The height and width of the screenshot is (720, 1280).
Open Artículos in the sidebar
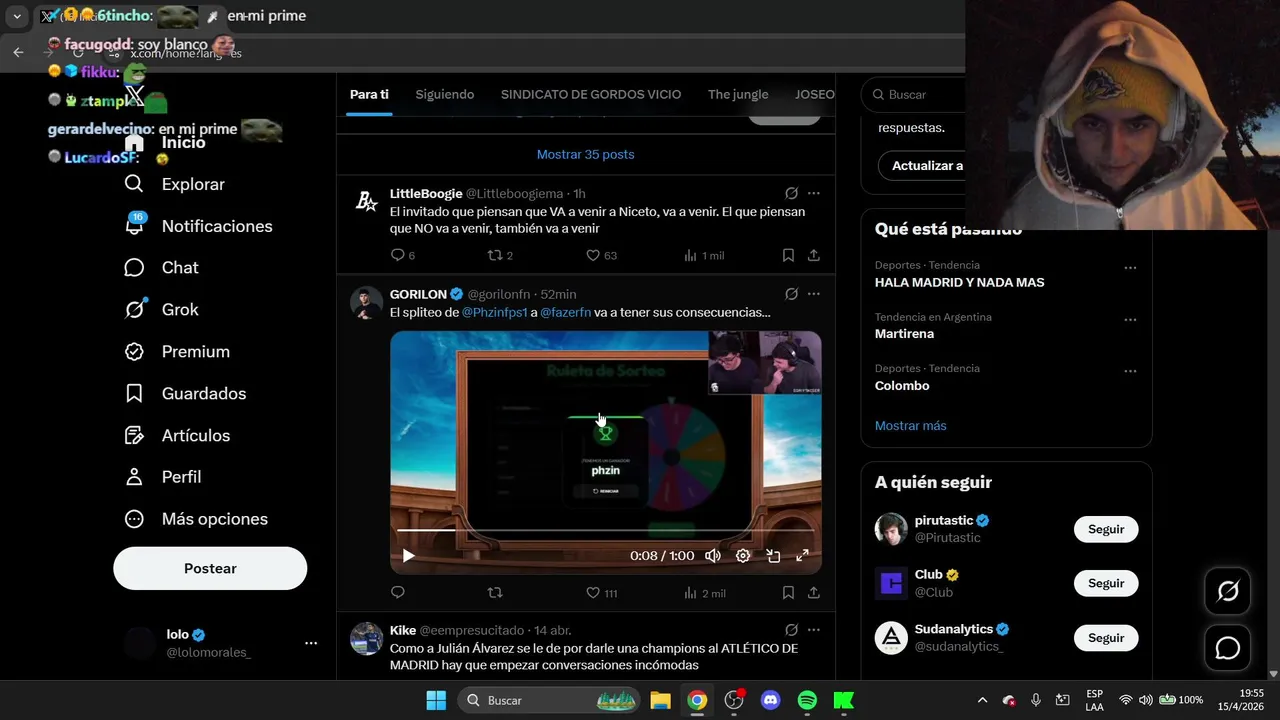pos(177,436)
